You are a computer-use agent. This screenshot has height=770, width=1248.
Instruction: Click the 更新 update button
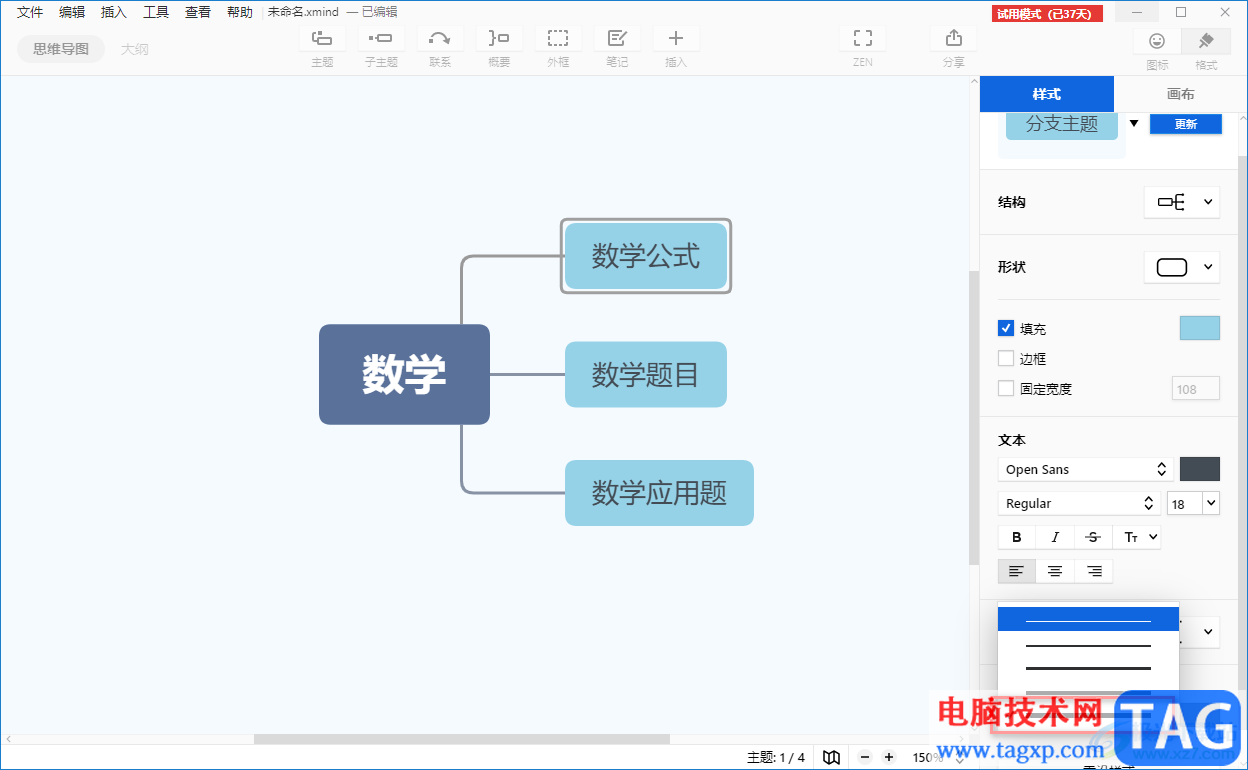tap(1186, 124)
